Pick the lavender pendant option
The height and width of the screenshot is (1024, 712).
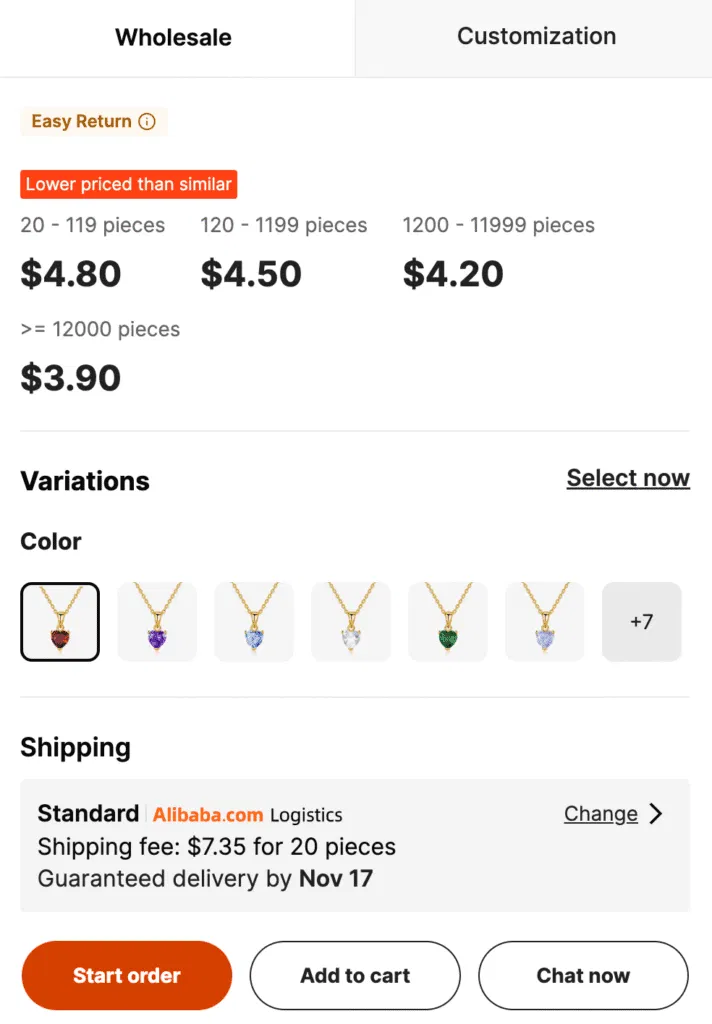pyautogui.click(x=544, y=621)
